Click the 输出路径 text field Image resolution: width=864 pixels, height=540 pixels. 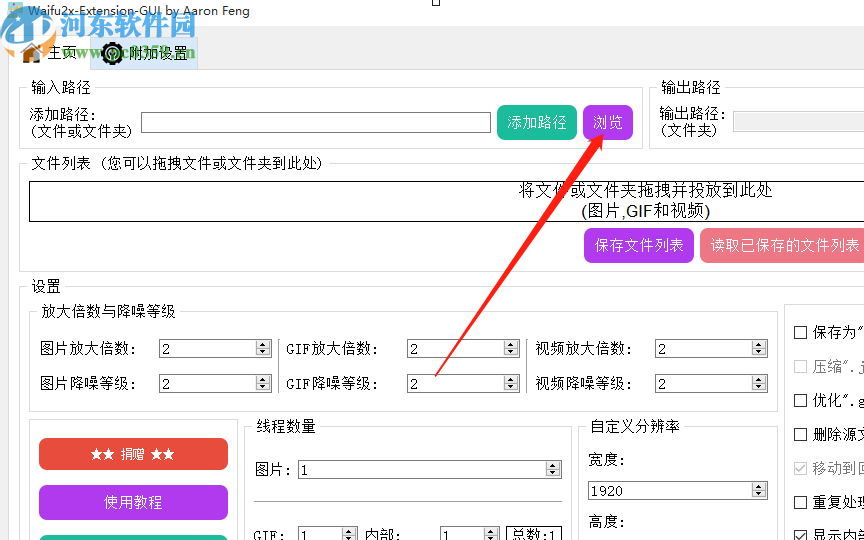pos(798,122)
